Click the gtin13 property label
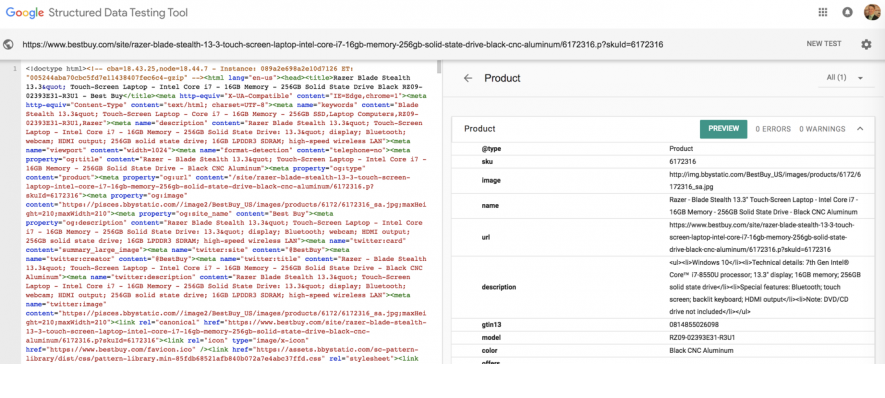Image resolution: width=885 pixels, height=398 pixels. pyautogui.click(x=492, y=325)
